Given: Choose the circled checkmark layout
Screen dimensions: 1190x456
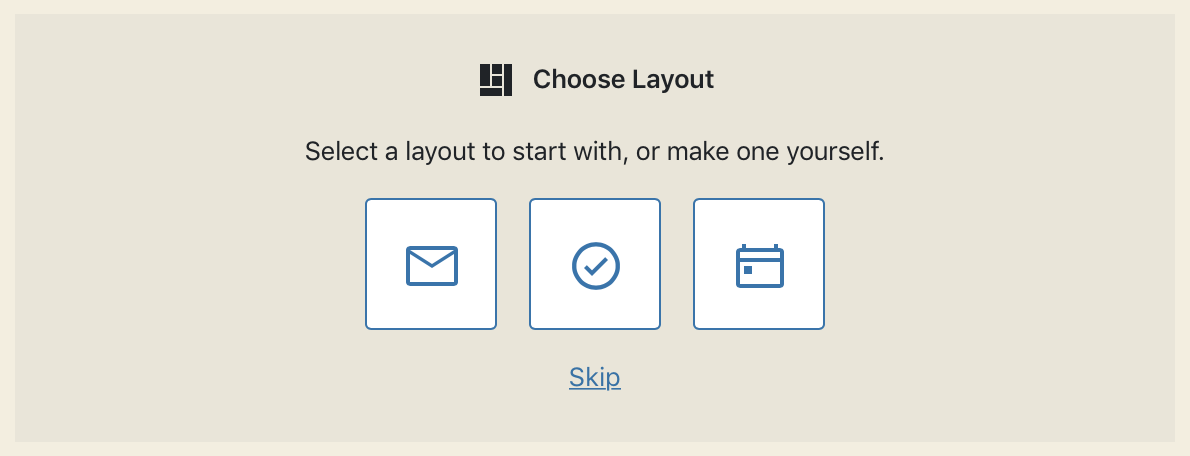Looking at the screenshot, I should pos(595,264).
